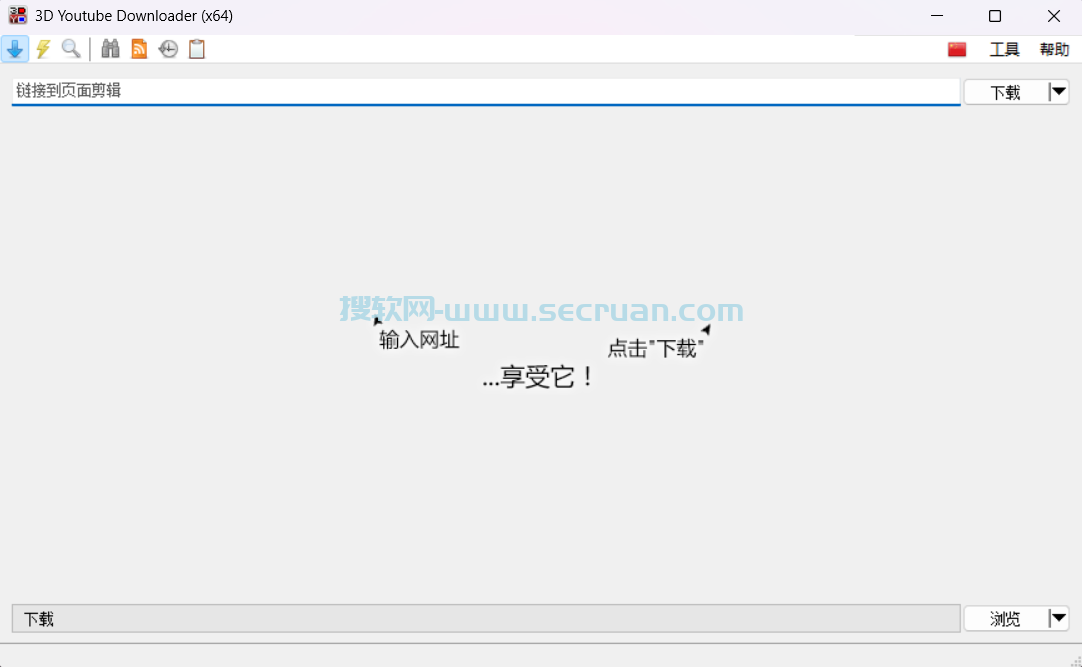Open the magnifying glass search icon
Viewport: 1082px width, 667px height.
point(71,49)
